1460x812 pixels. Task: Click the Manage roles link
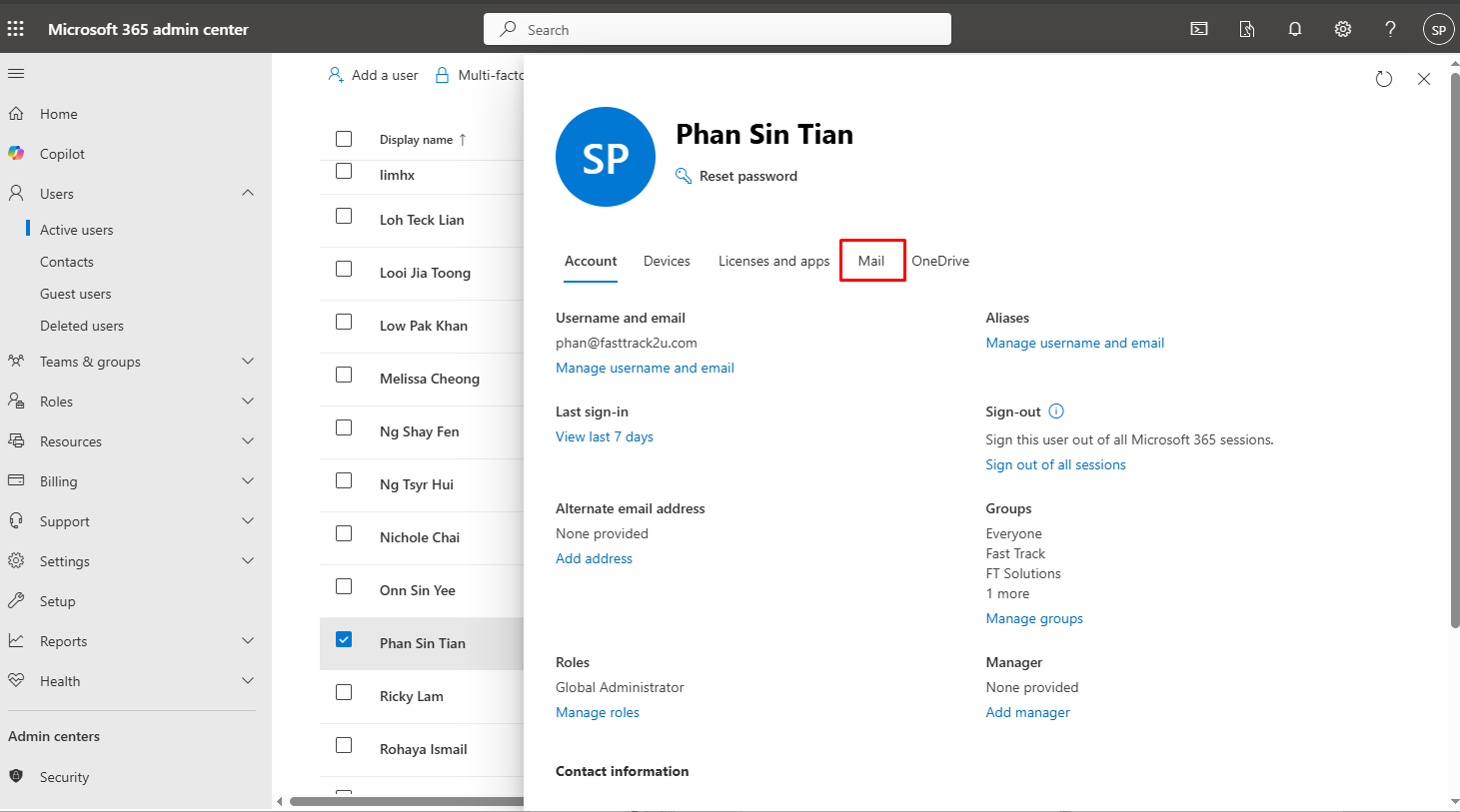(x=598, y=712)
